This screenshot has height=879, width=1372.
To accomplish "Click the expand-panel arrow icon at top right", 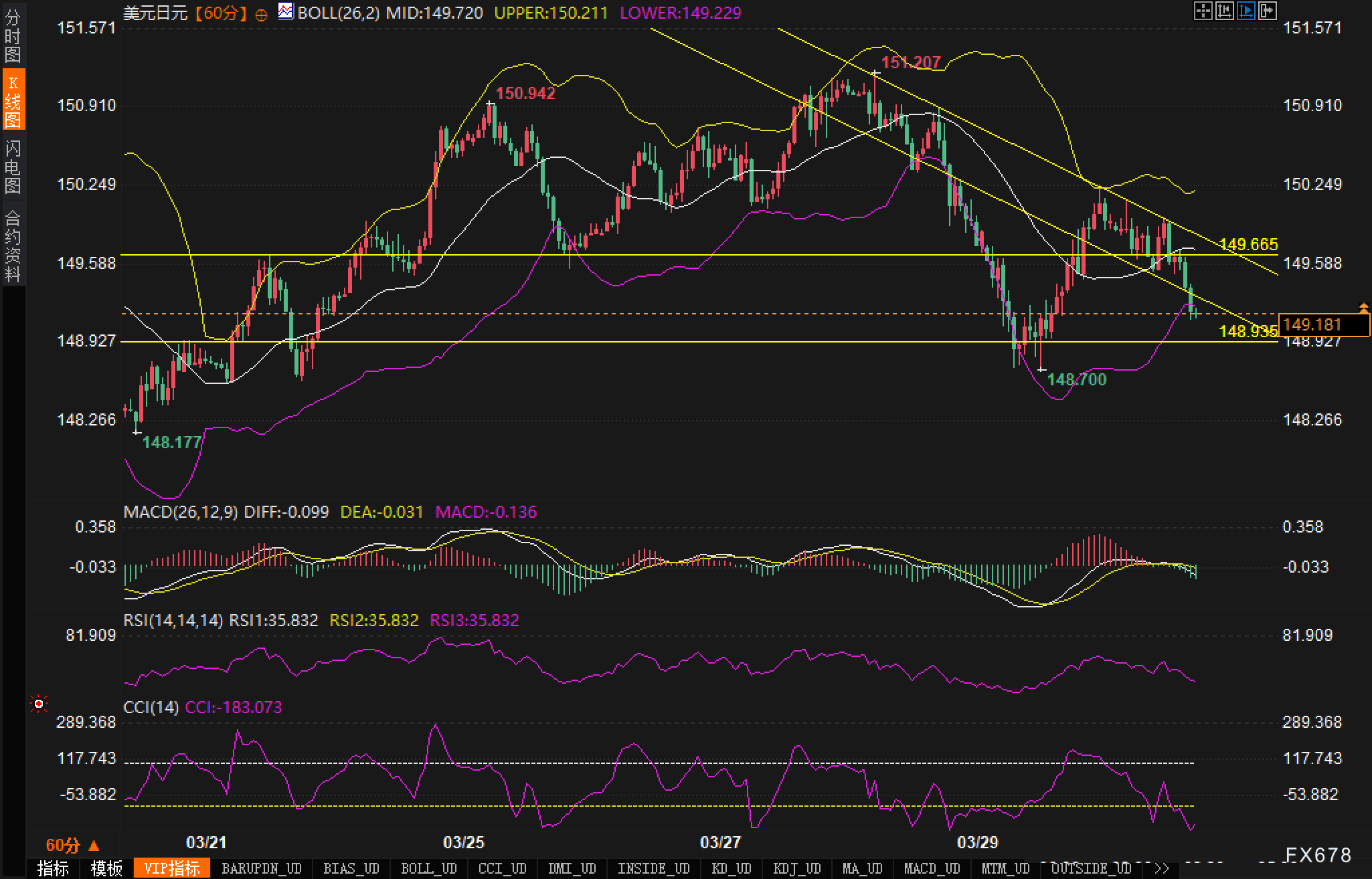I will pos(1267,11).
